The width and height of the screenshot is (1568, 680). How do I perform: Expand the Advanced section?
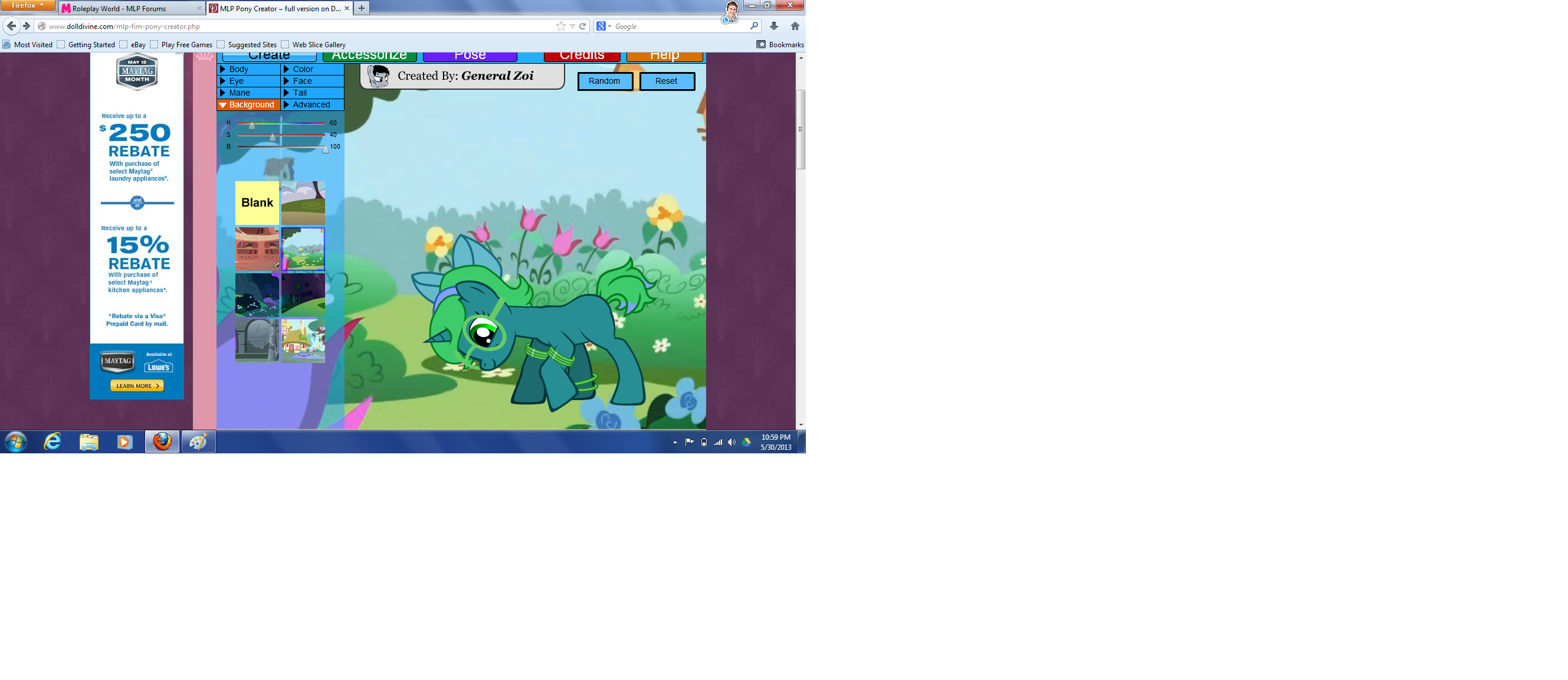[x=312, y=105]
